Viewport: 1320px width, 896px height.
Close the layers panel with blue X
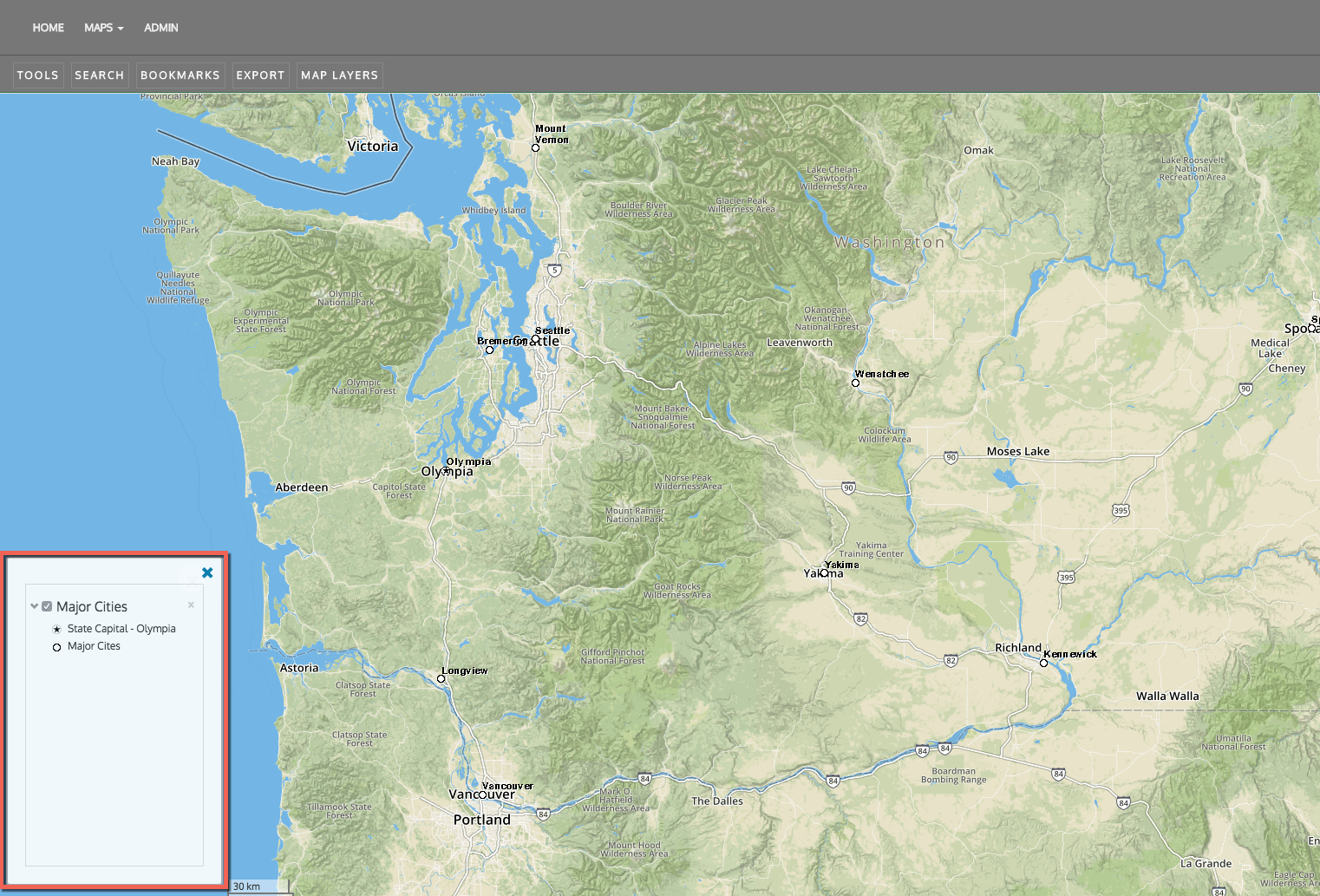click(207, 572)
